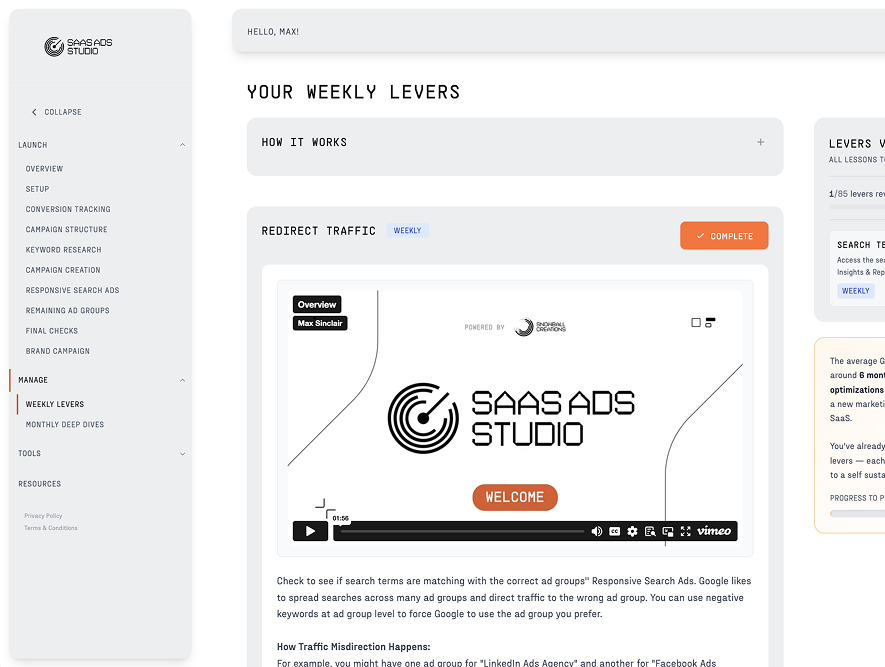Show the video transcript icon
This screenshot has width=885, height=667.
tap(650, 531)
